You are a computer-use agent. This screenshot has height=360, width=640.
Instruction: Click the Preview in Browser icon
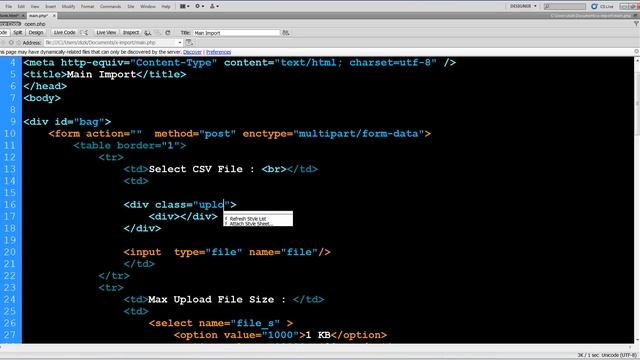pyautogui.click(x=148, y=32)
